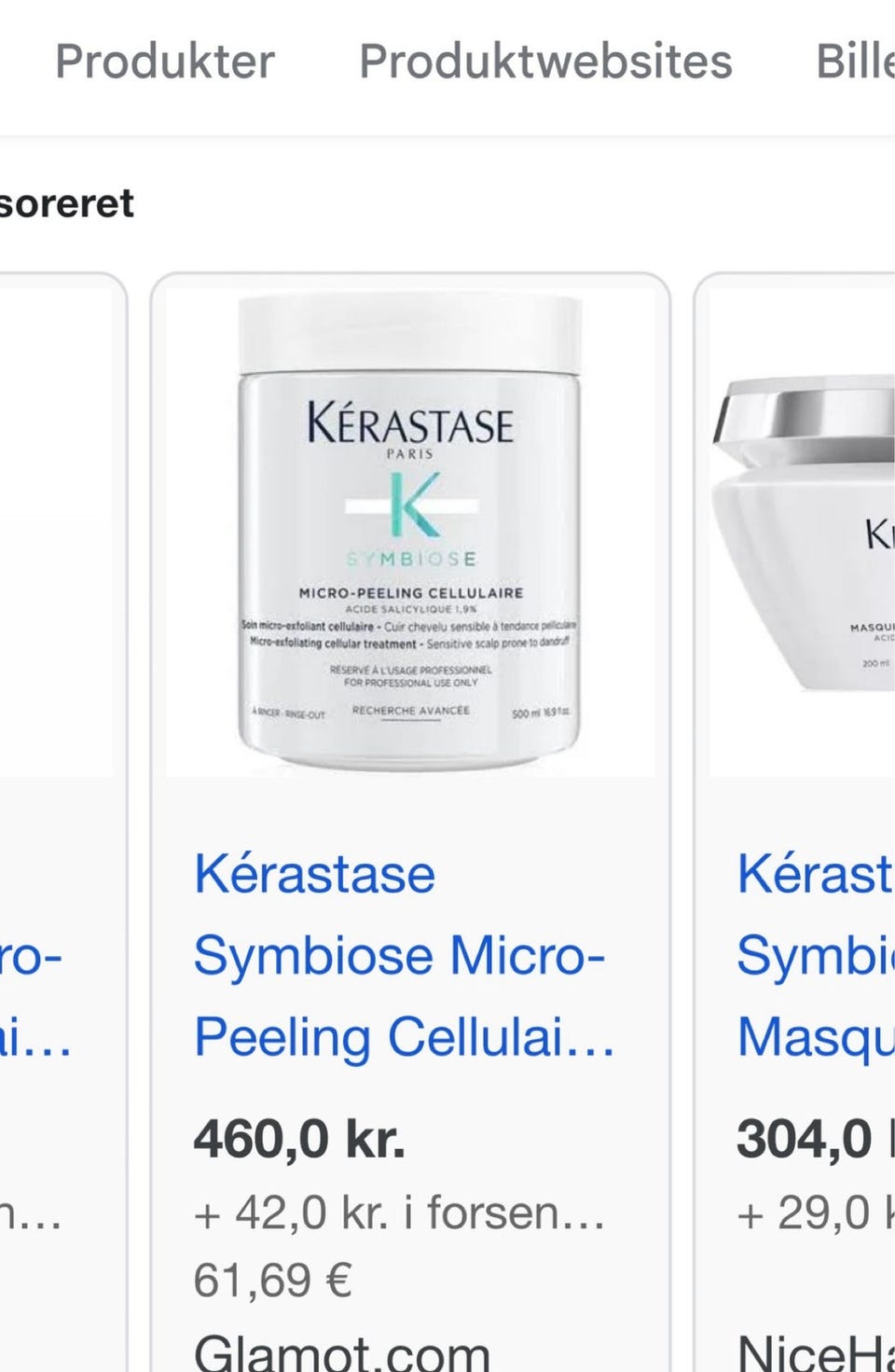Viewport: 895px width, 1372px height.
Task: Click the 61,69 € price line
Action: [x=272, y=1280]
